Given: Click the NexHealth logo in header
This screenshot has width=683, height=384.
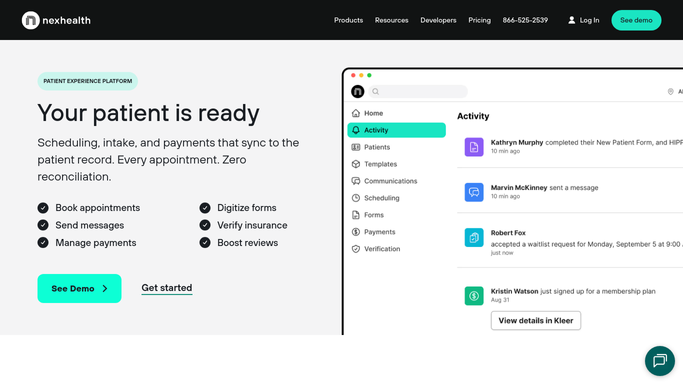Looking at the screenshot, I should (x=56, y=20).
